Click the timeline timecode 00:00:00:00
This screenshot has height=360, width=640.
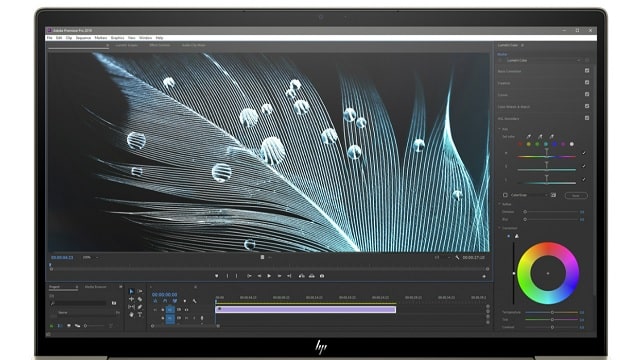point(164,294)
